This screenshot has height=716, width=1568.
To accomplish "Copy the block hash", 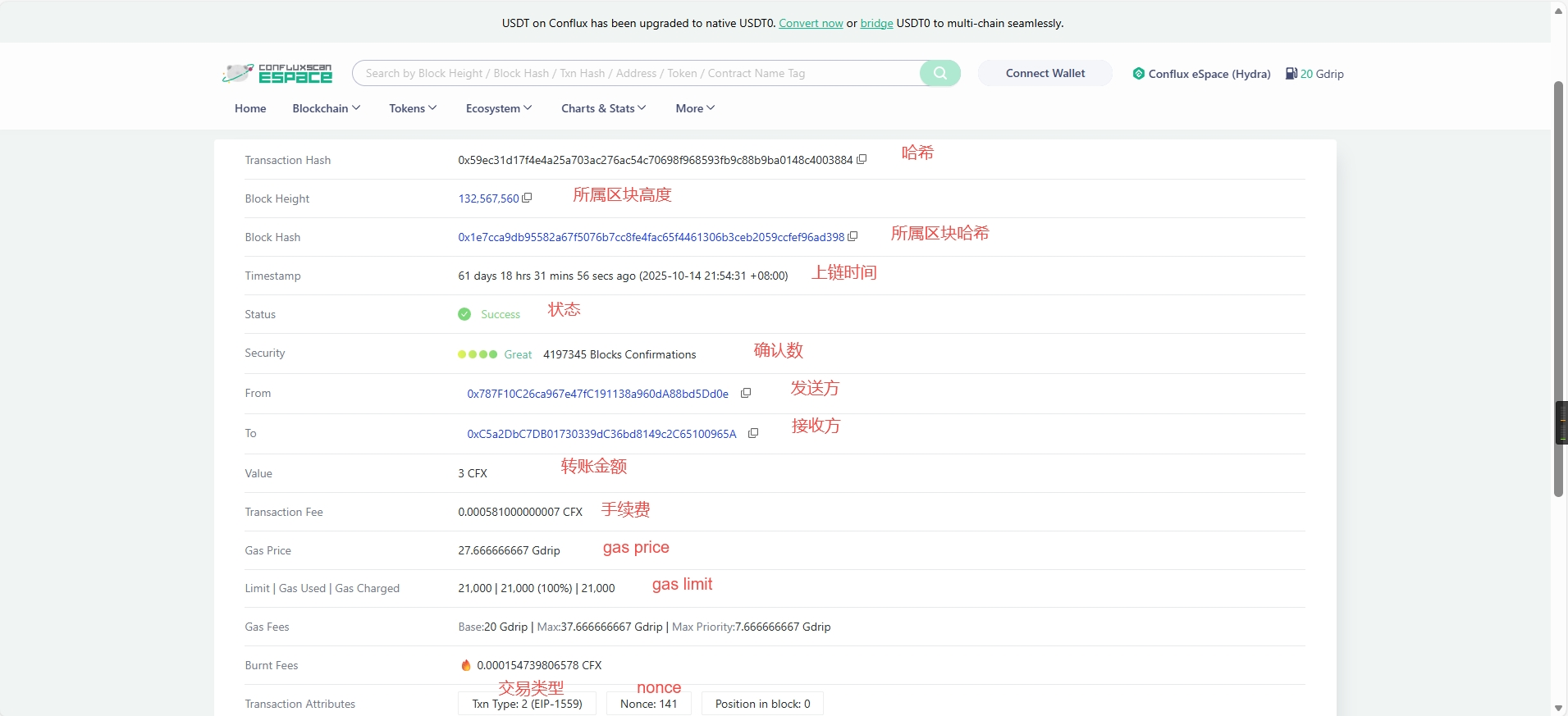I will click(853, 236).
